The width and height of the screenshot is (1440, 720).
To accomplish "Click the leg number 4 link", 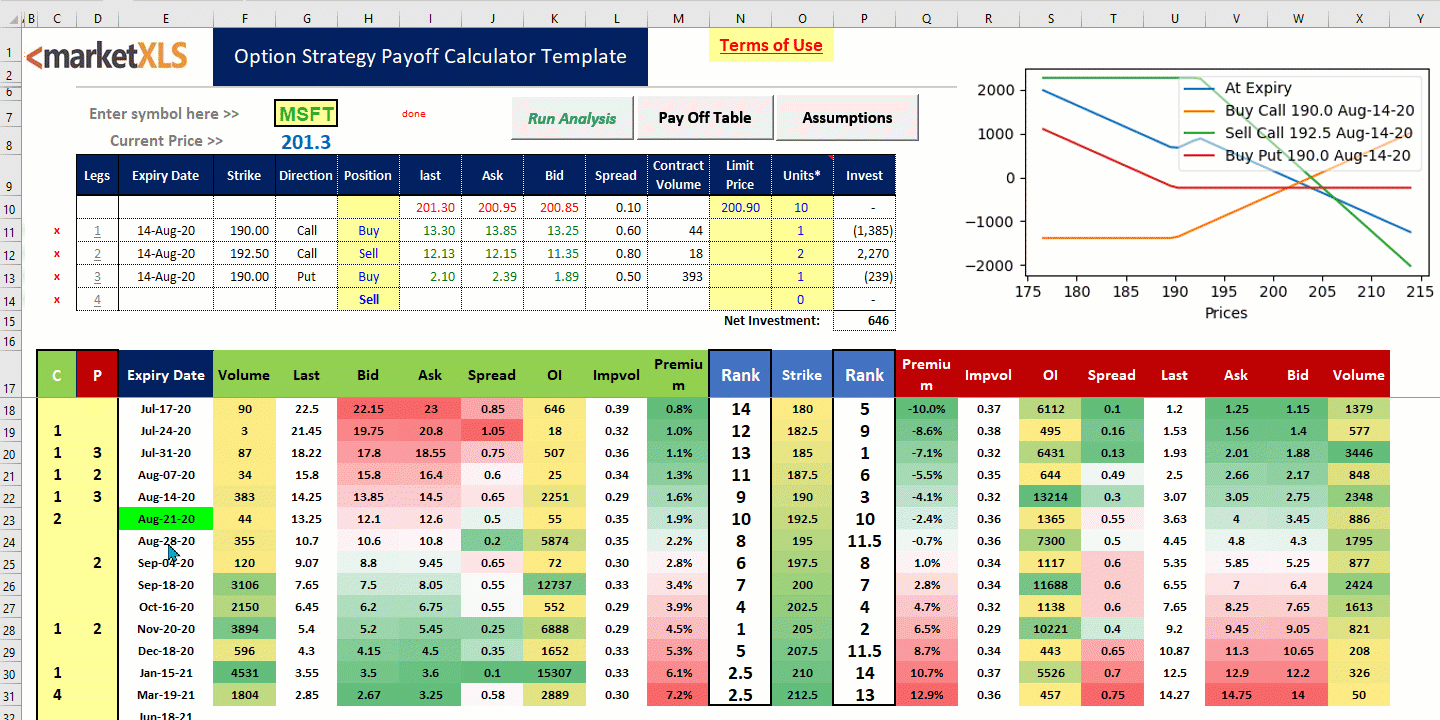I will point(97,300).
